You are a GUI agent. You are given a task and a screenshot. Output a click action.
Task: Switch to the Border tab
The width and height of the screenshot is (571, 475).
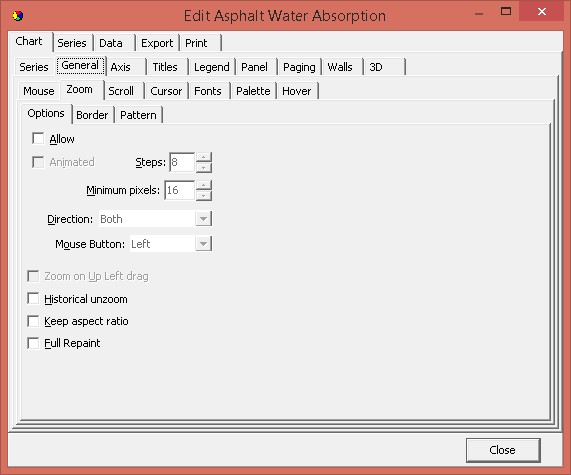(92, 115)
